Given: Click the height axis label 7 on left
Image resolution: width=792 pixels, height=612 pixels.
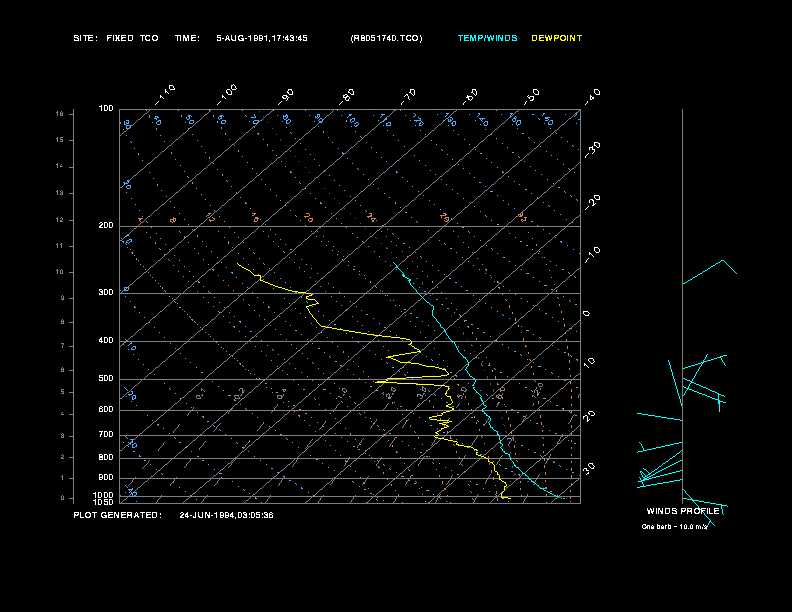Looking at the screenshot, I should pos(63,346).
